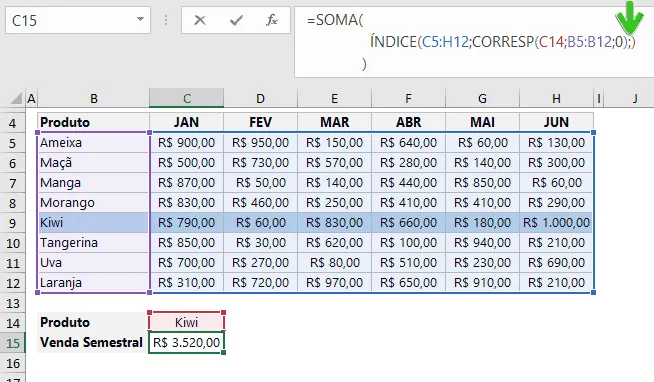Viewport: 654px width, 382px height.
Task: Click the Laranja R$ 970,00 March cell
Action: point(334,282)
